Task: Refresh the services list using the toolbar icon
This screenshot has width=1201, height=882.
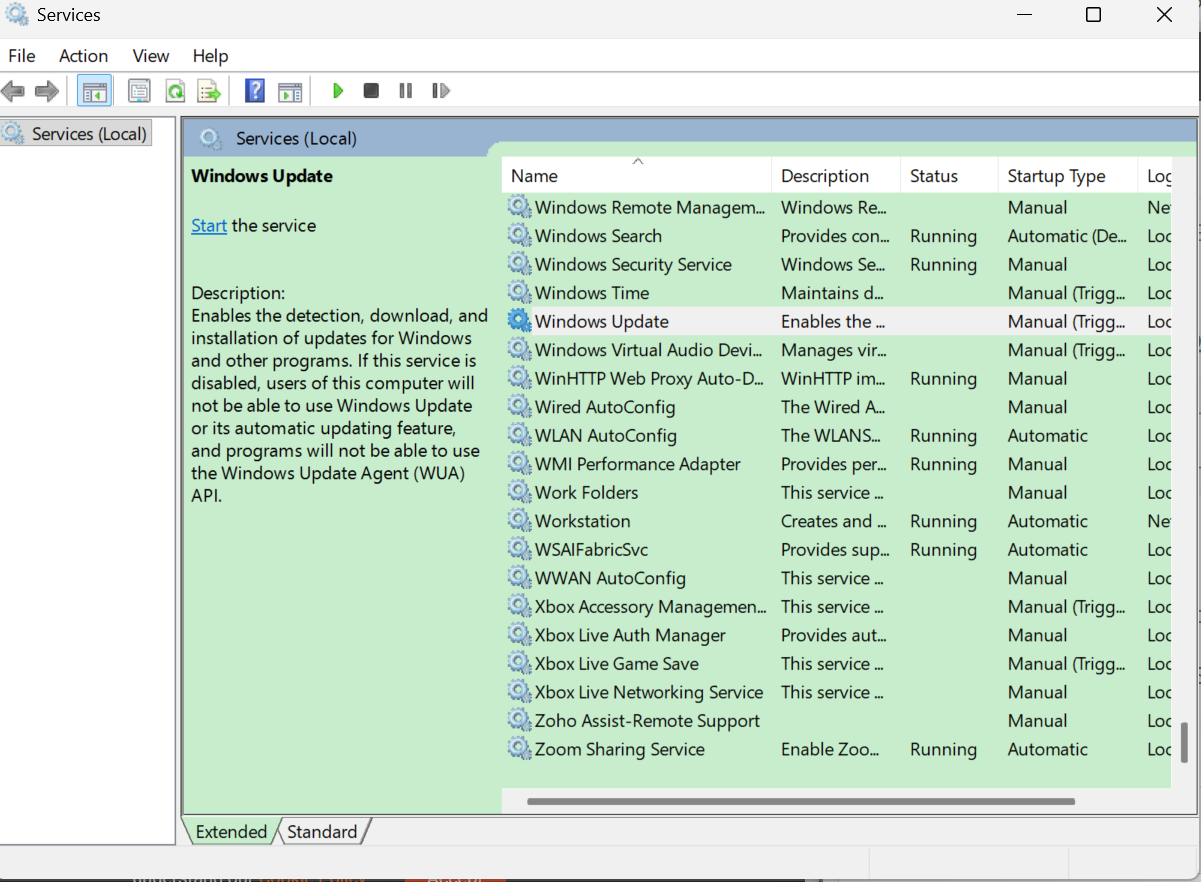Action: (x=174, y=90)
